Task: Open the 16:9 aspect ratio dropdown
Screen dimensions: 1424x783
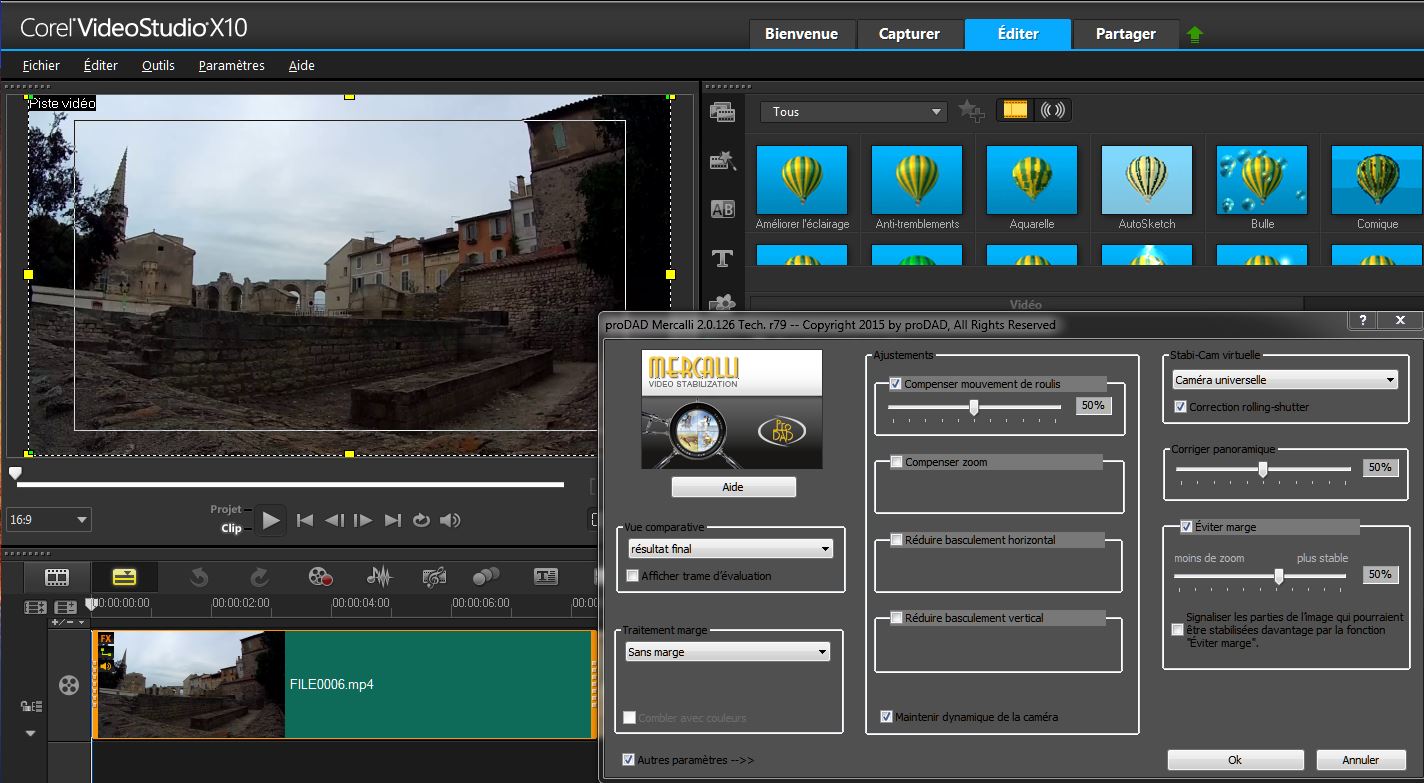Action: coord(48,520)
